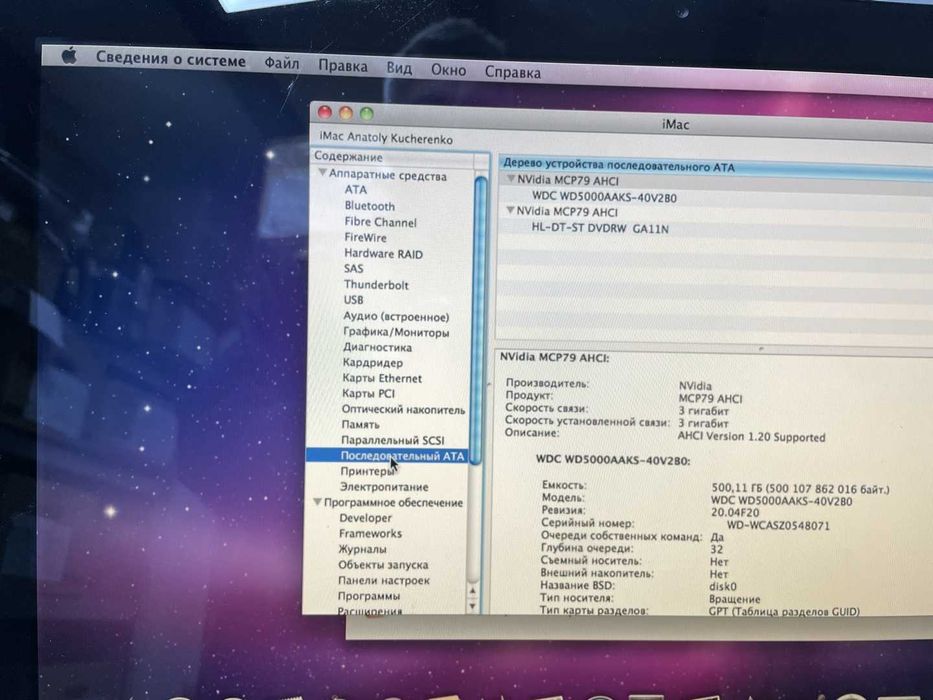The height and width of the screenshot is (700, 933).
Task: Select Диагностика in the sidebar
Action: tap(377, 347)
